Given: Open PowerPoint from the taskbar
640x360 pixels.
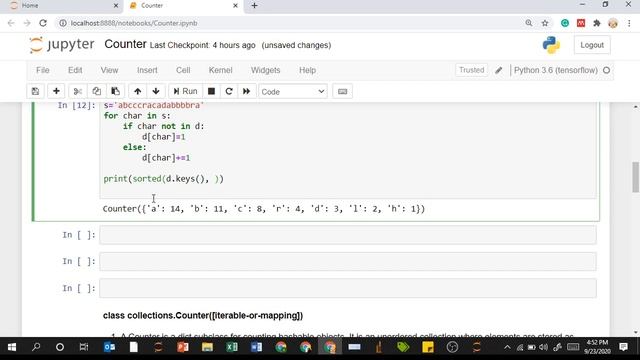Looking at the screenshot, I should pos(183,347).
